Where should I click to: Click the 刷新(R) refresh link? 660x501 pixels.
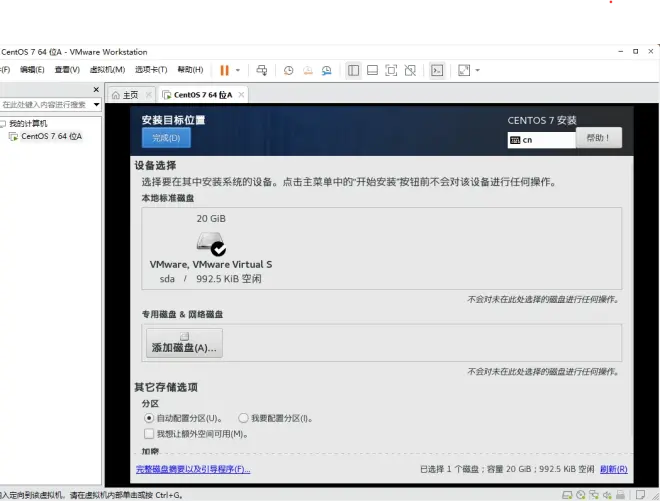tap(614, 469)
